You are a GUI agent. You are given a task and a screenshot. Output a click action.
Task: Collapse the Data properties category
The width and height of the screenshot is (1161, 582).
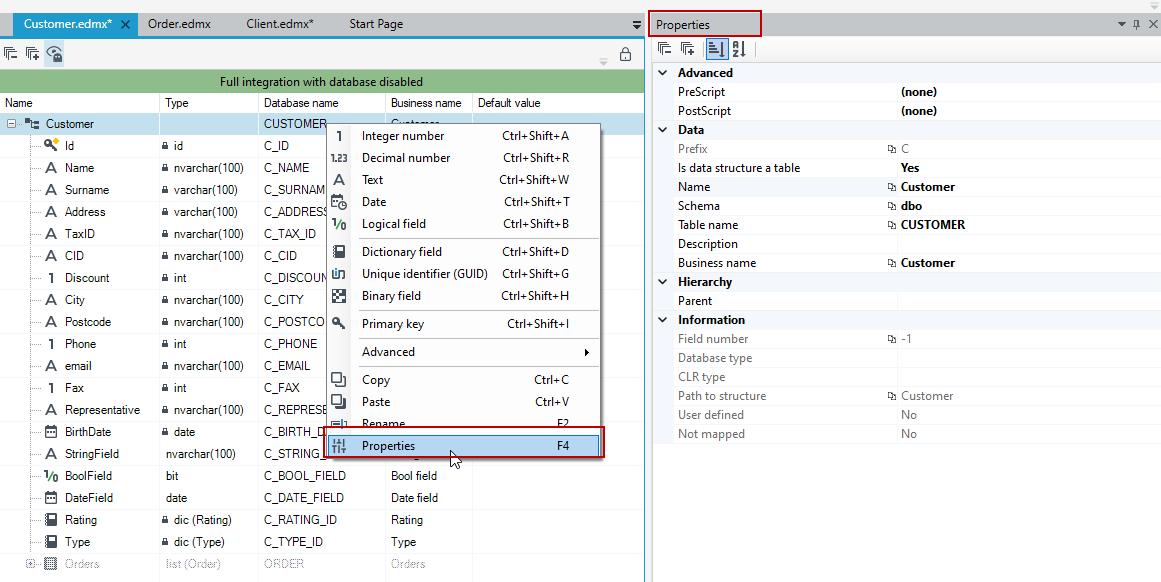point(663,130)
